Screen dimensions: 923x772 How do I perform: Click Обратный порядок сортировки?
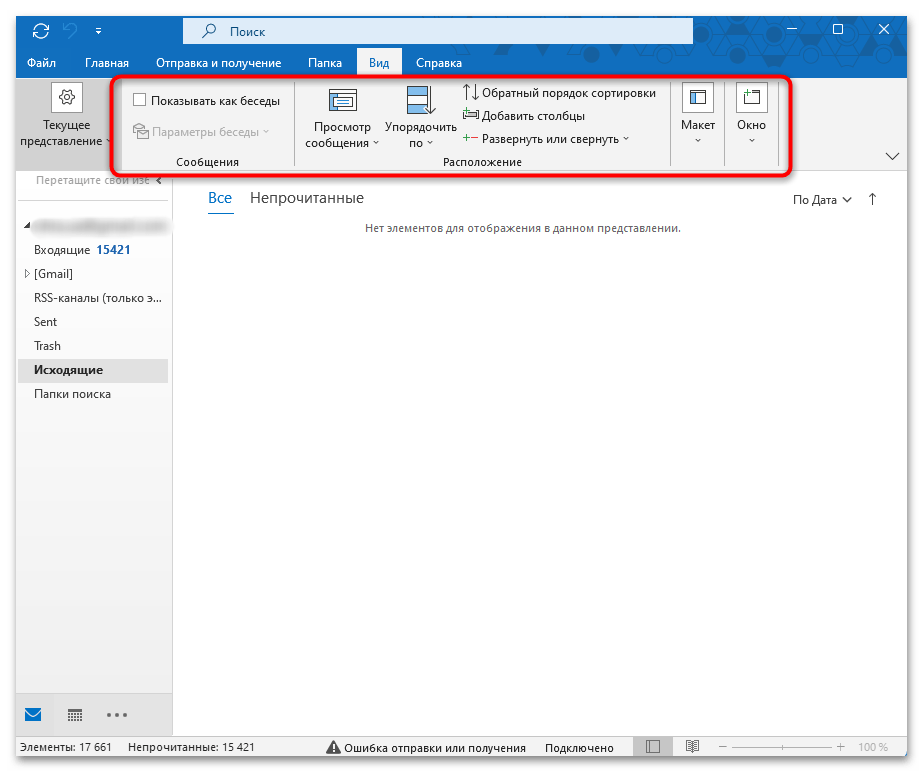coord(559,93)
